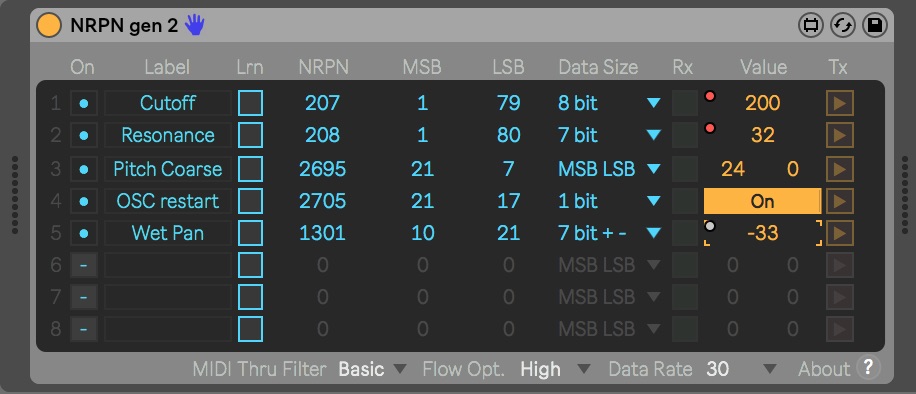
Task: Click the About question mark icon
Action: [868, 368]
